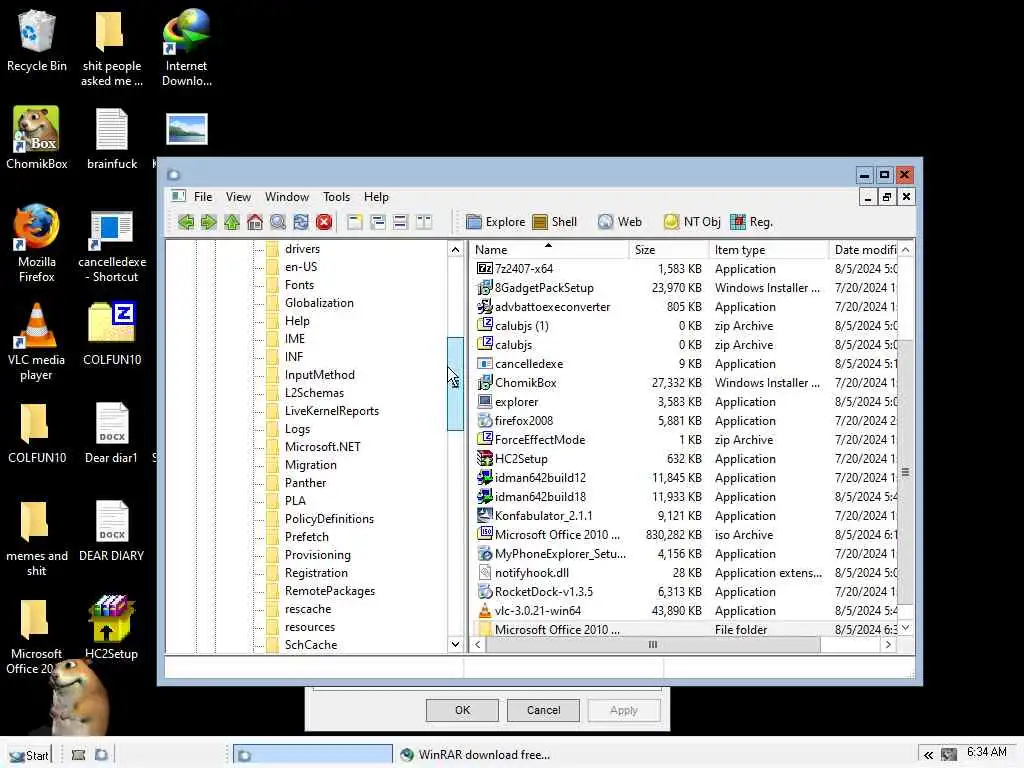Click the file list scroll down arrow
Image resolution: width=1024 pixels, height=768 pixels.
906,628
